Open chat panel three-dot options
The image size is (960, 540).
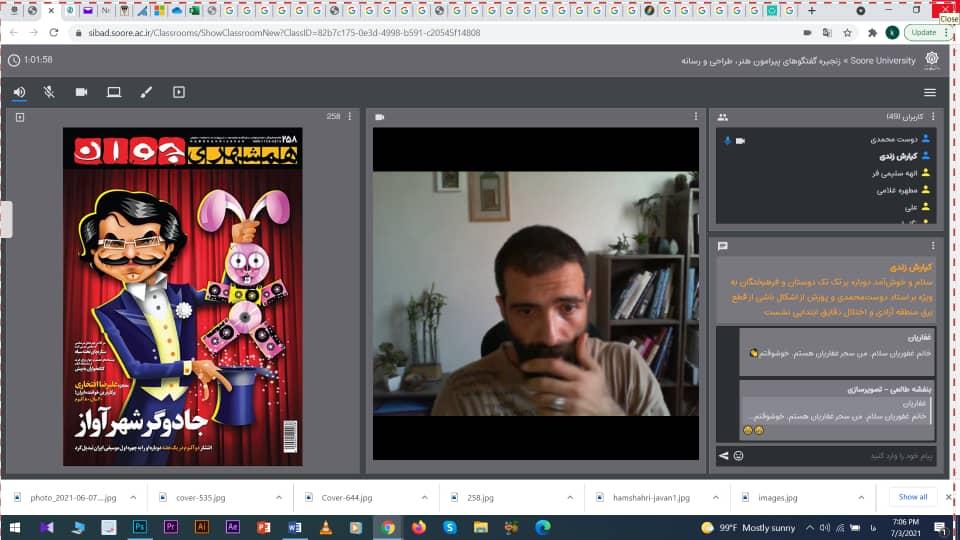point(933,246)
